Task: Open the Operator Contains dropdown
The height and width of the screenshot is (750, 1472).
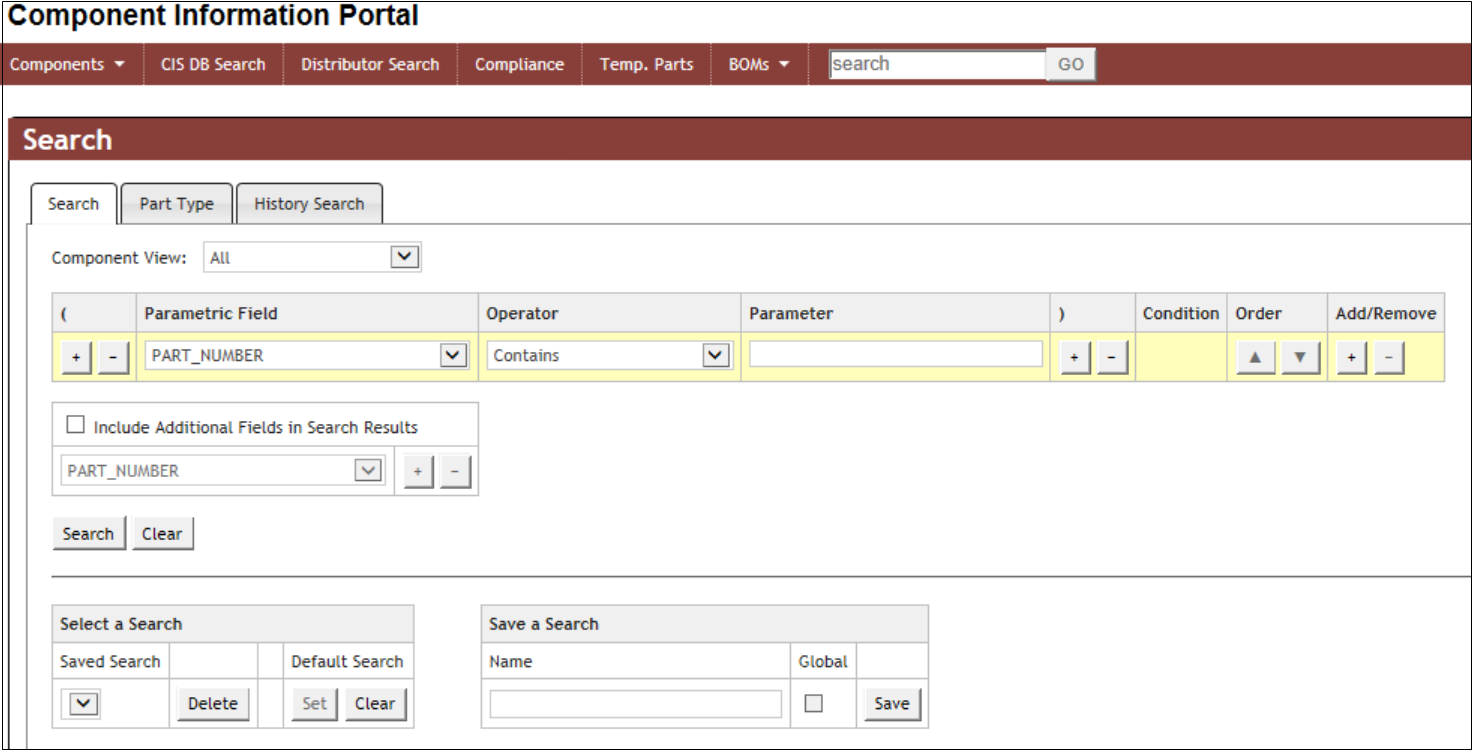Action: click(x=715, y=355)
